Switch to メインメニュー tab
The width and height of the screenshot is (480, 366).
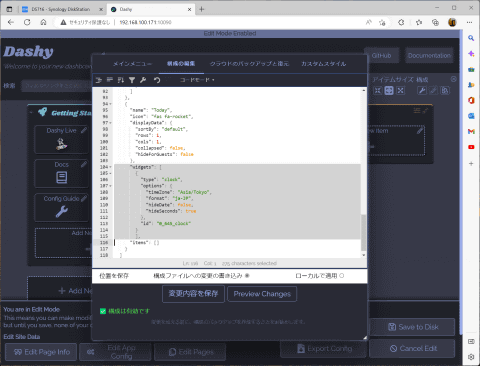[x=132, y=64]
